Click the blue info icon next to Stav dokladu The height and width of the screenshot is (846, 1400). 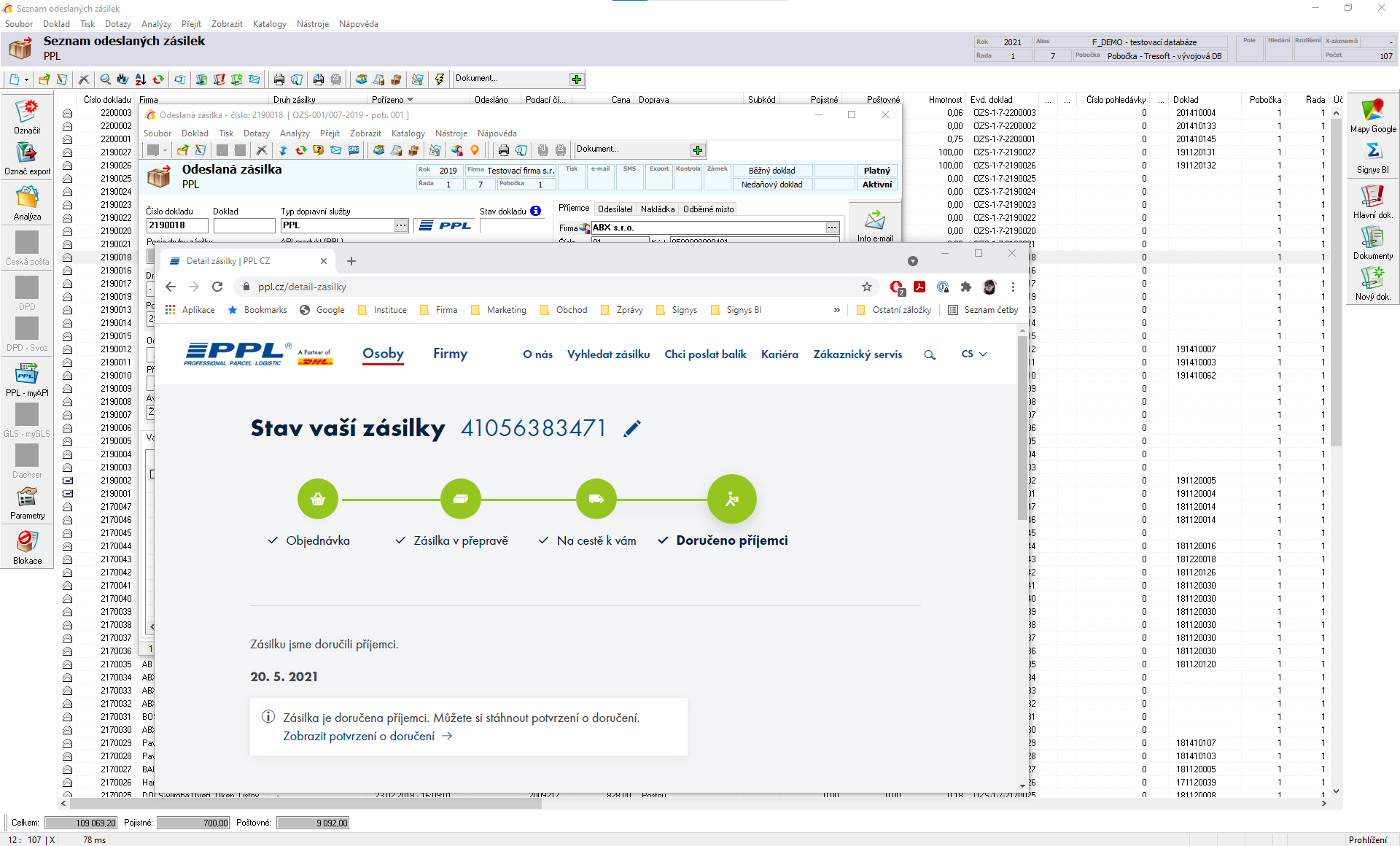coord(535,211)
